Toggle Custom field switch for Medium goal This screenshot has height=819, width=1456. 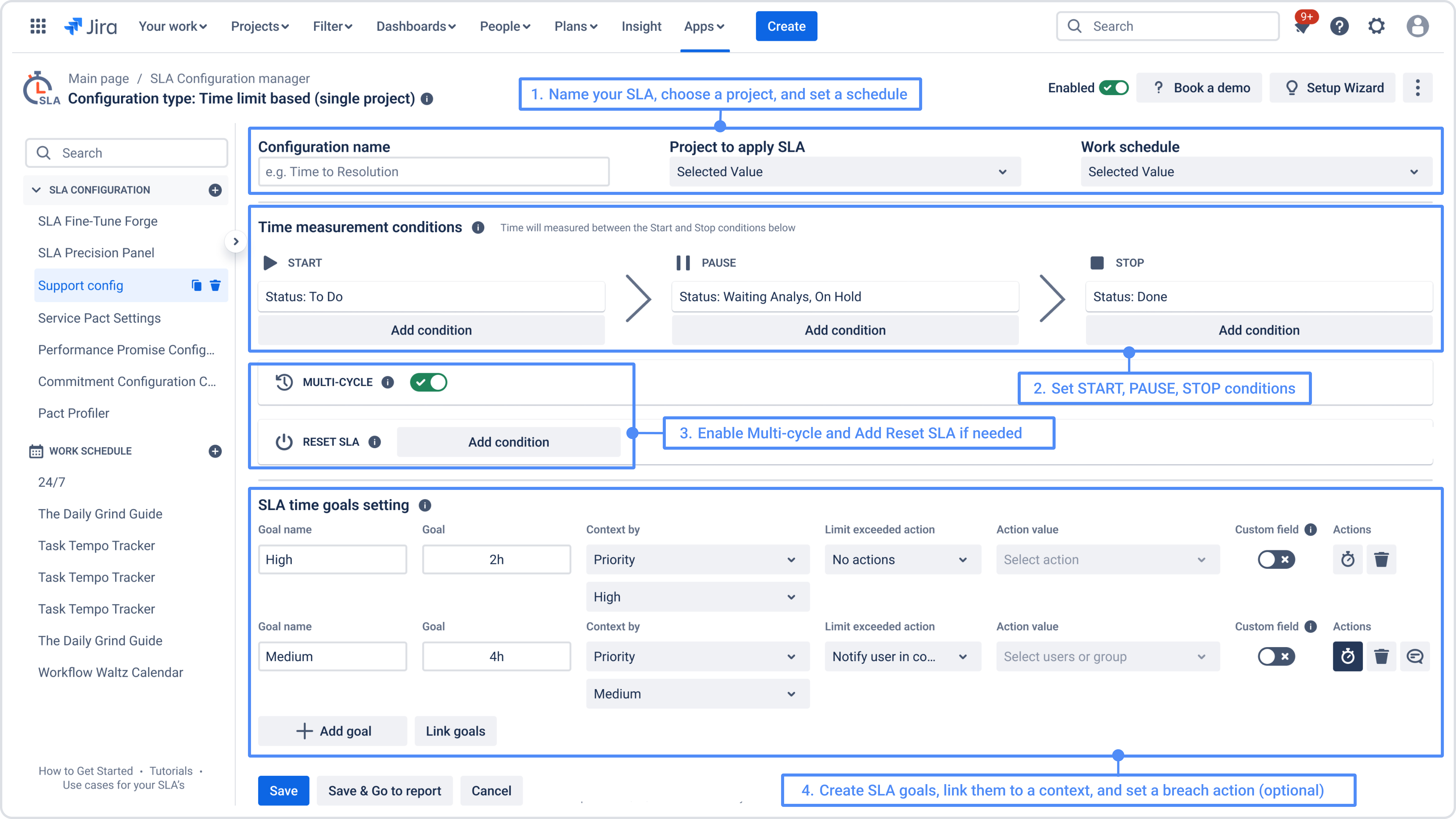pyautogui.click(x=1276, y=656)
